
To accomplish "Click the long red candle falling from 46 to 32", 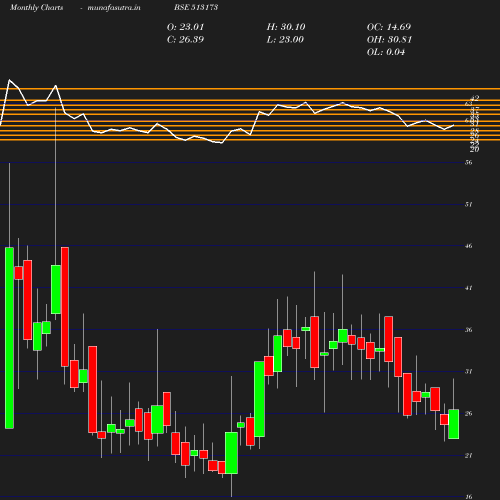I will click(x=65, y=307).
